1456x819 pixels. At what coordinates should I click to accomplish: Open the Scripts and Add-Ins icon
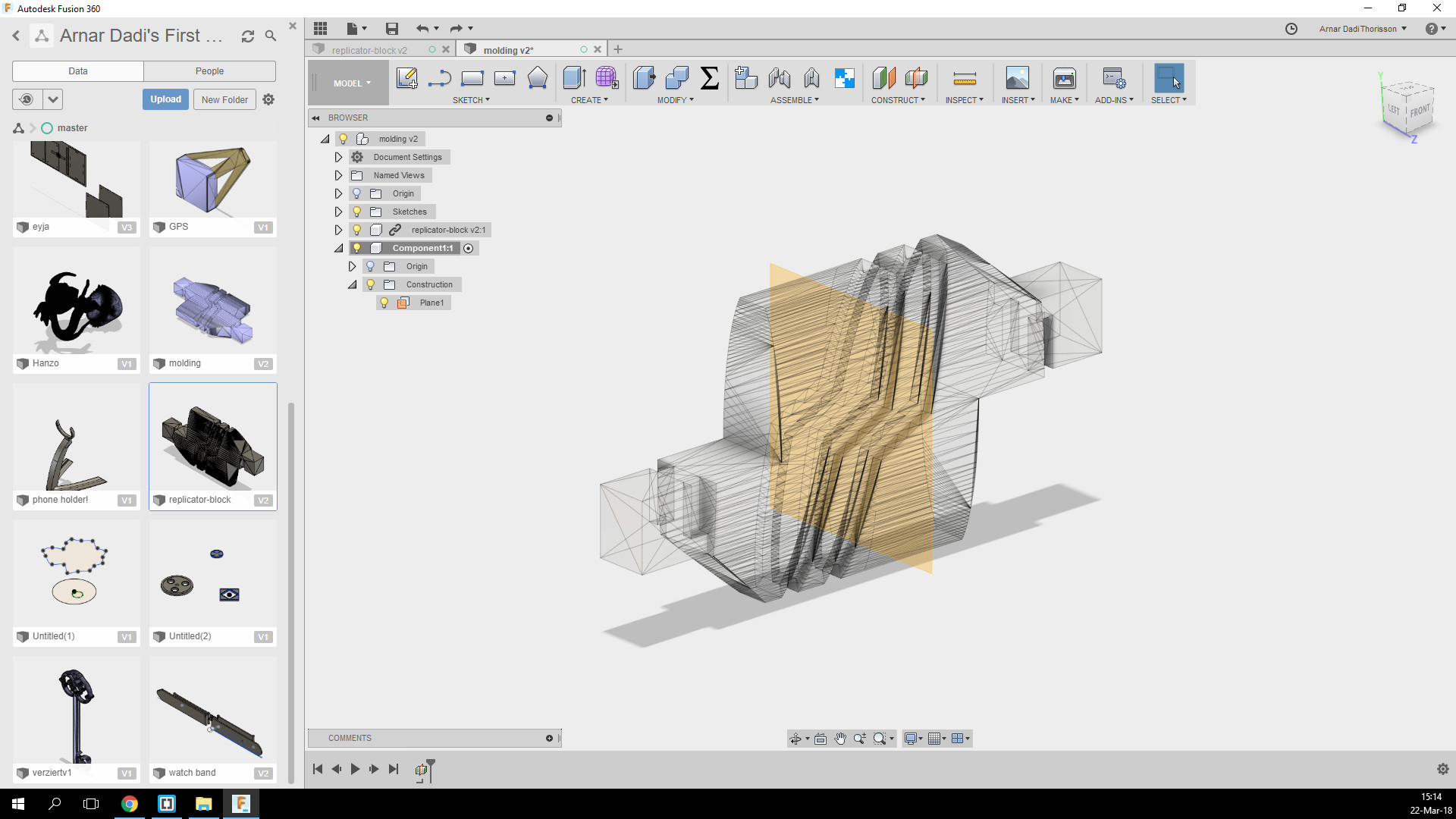(x=1113, y=78)
